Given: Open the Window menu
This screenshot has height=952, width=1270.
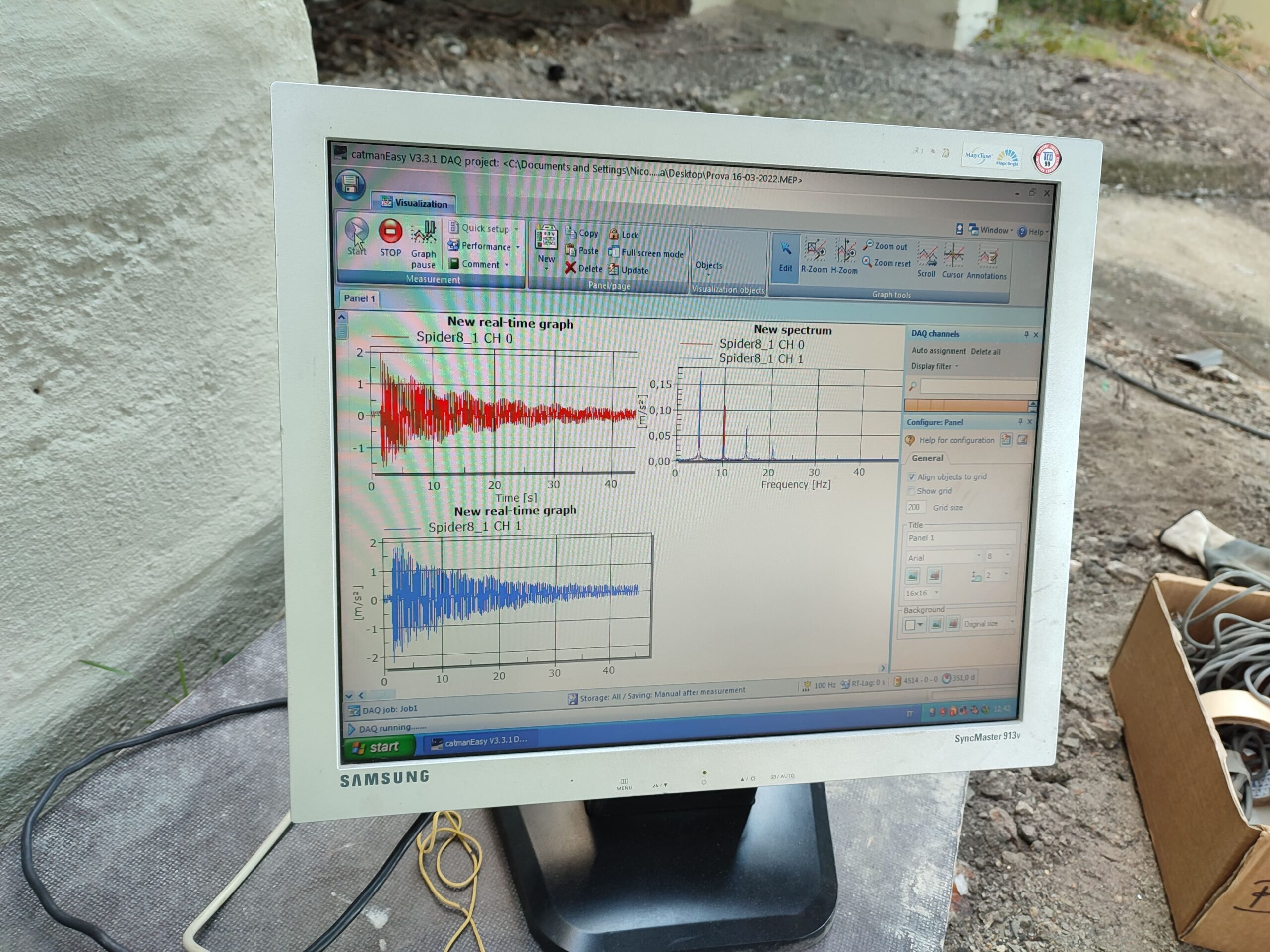Looking at the screenshot, I should pyautogui.click(x=991, y=230).
